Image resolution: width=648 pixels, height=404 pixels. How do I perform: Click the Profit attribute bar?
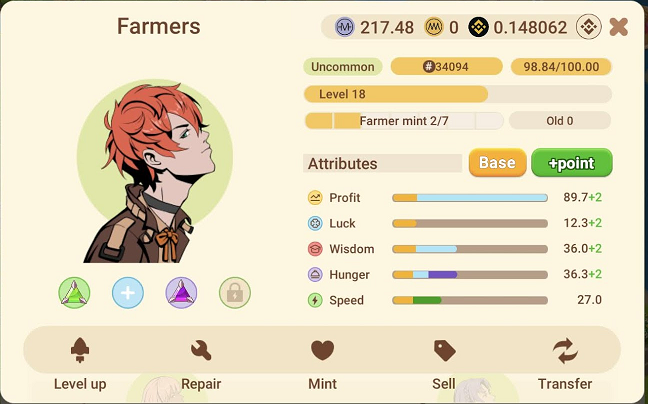(470, 198)
